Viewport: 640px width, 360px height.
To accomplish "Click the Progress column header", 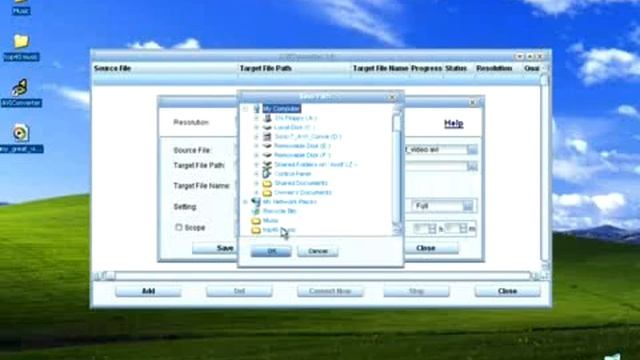I will coord(426,68).
